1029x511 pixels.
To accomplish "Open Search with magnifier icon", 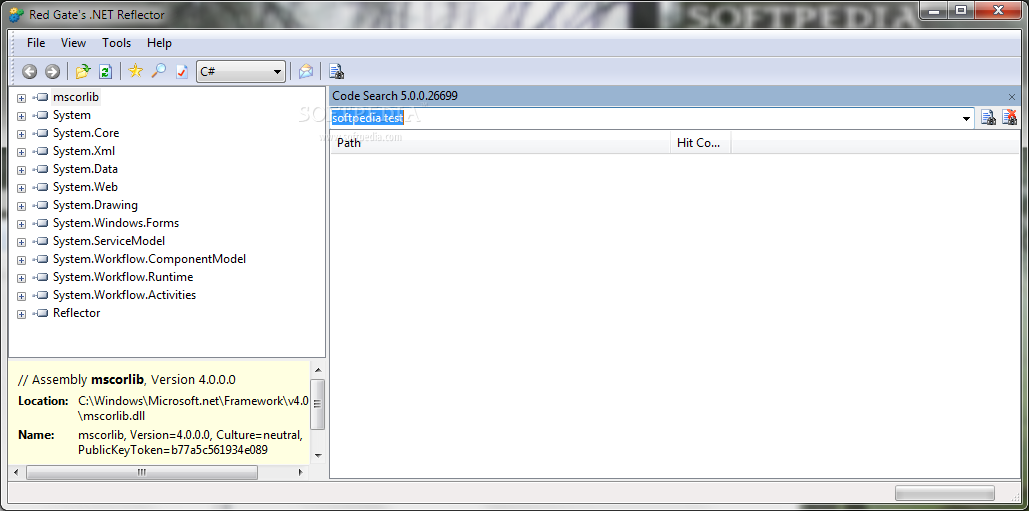I will (158, 71).
